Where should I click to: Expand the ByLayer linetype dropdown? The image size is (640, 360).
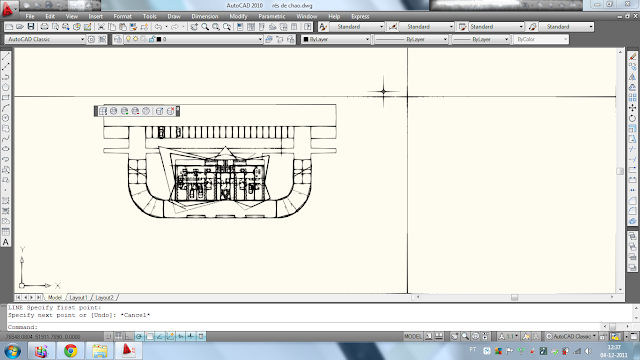tap(411, 39)
